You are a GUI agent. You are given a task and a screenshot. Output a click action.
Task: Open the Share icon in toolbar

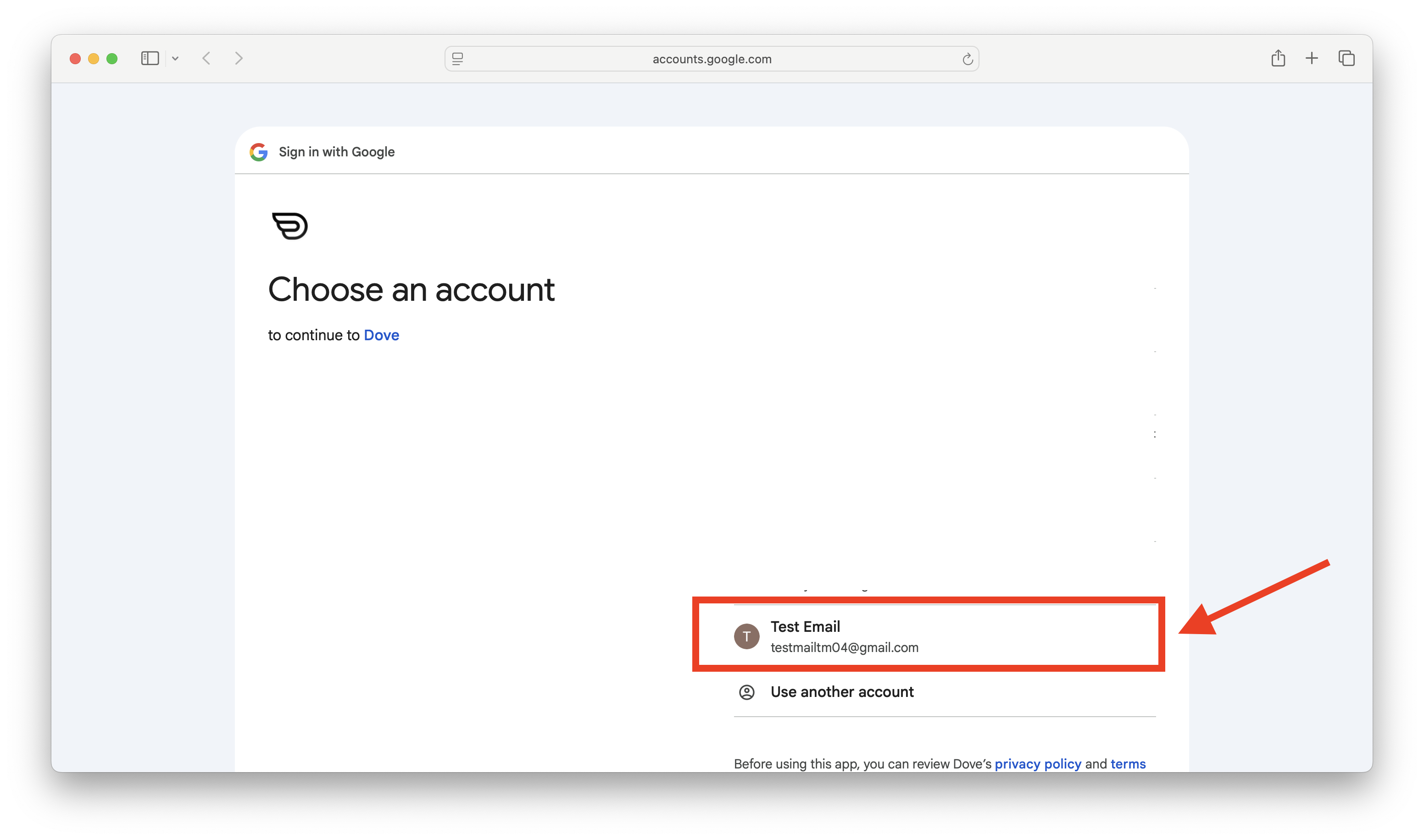click(1278, 58)
